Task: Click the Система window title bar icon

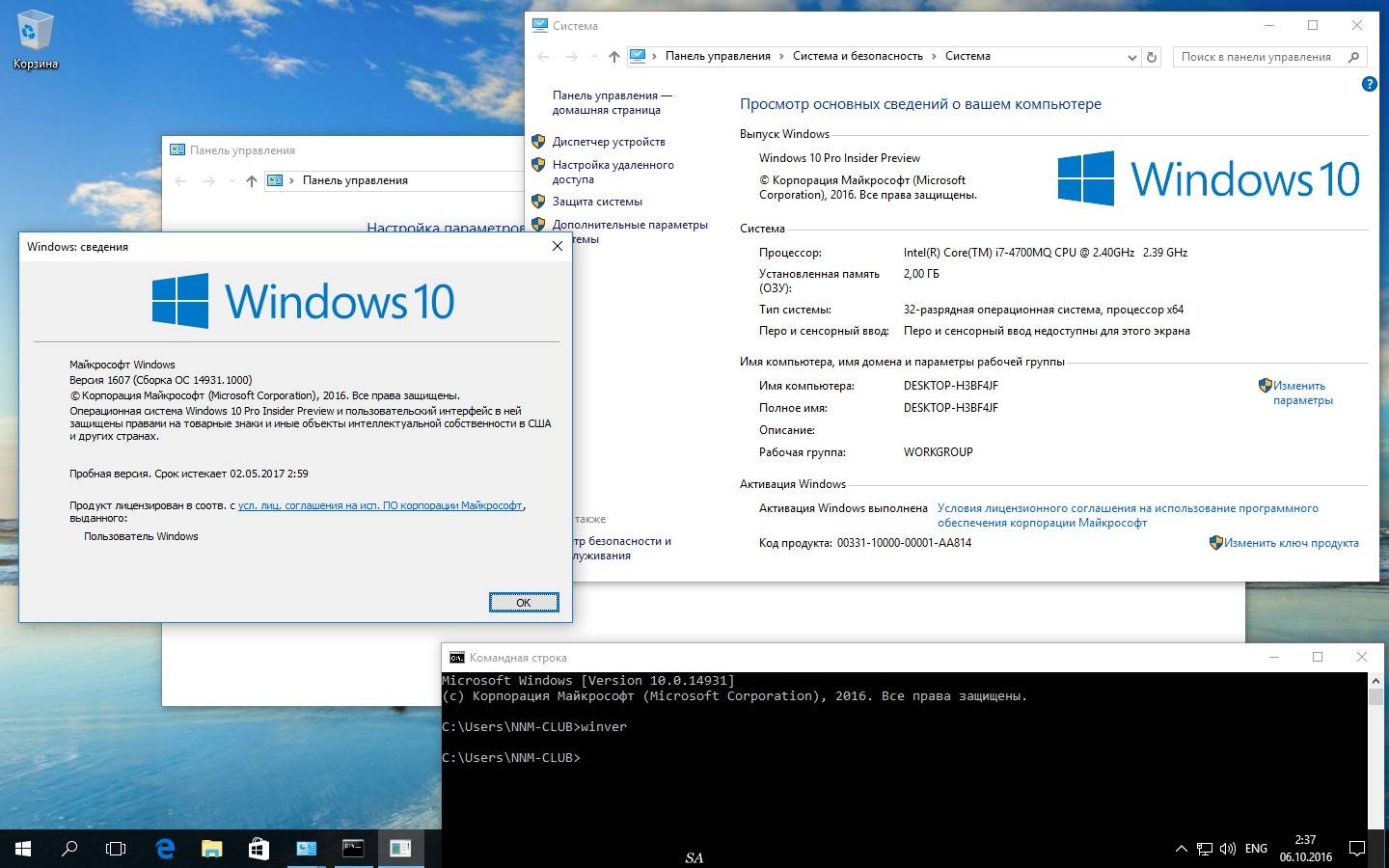Action: [540, 26]
